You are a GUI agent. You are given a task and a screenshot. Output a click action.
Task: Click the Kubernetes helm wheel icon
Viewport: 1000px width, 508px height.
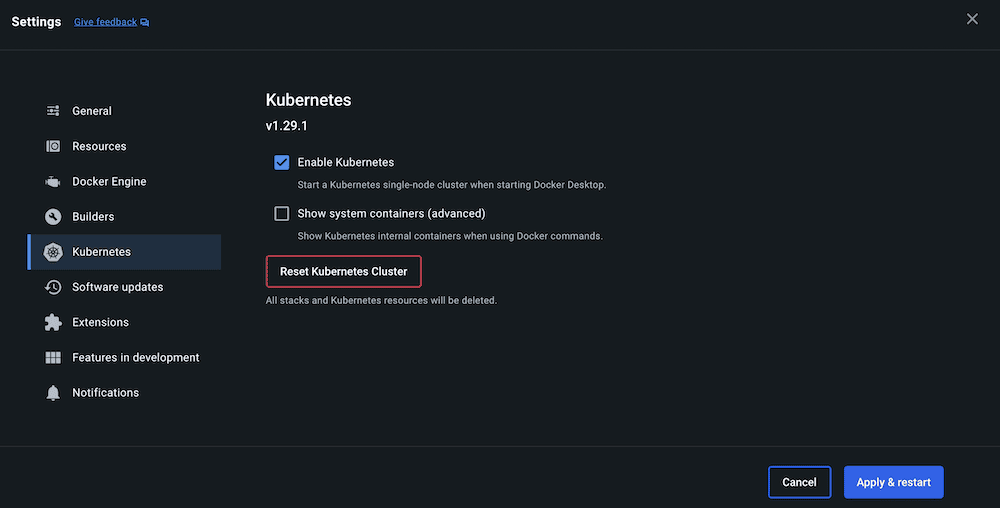[53, 252]
